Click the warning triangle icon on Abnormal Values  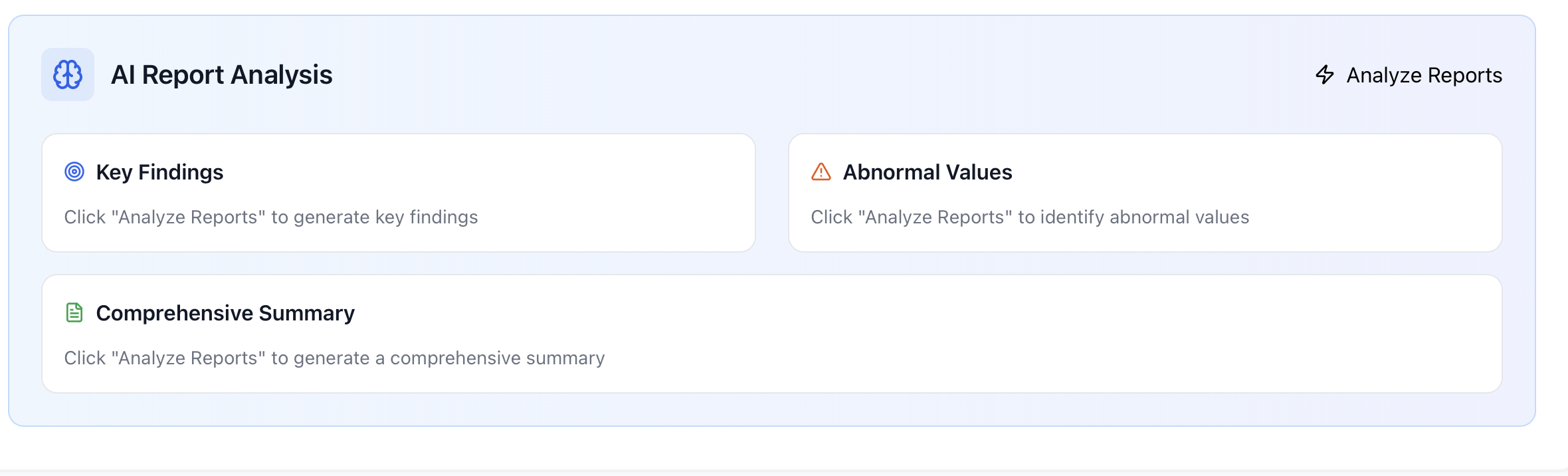[821, 172]
